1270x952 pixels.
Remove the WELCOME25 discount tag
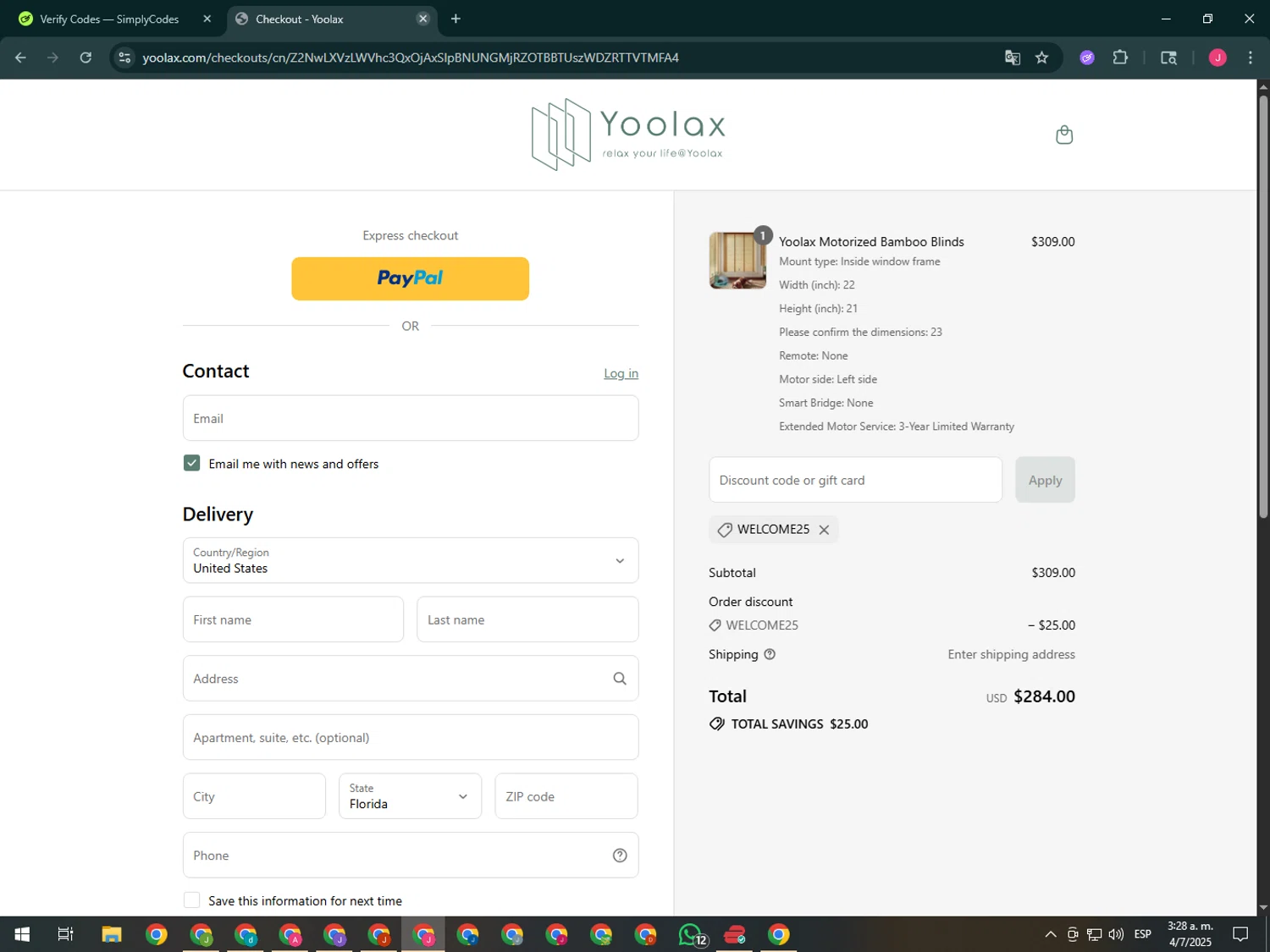point(824,530)
